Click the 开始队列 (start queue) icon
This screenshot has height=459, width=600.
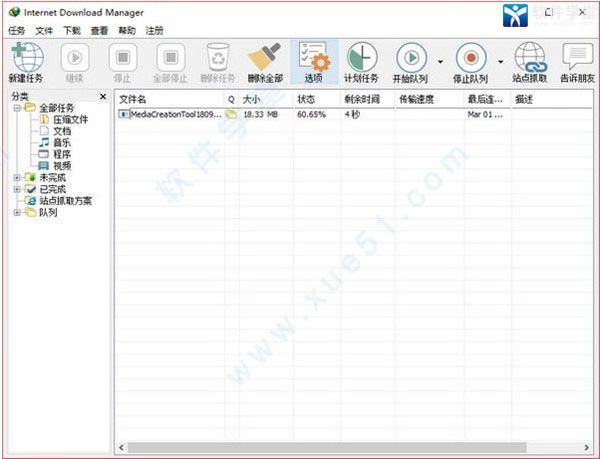[411, 57]
